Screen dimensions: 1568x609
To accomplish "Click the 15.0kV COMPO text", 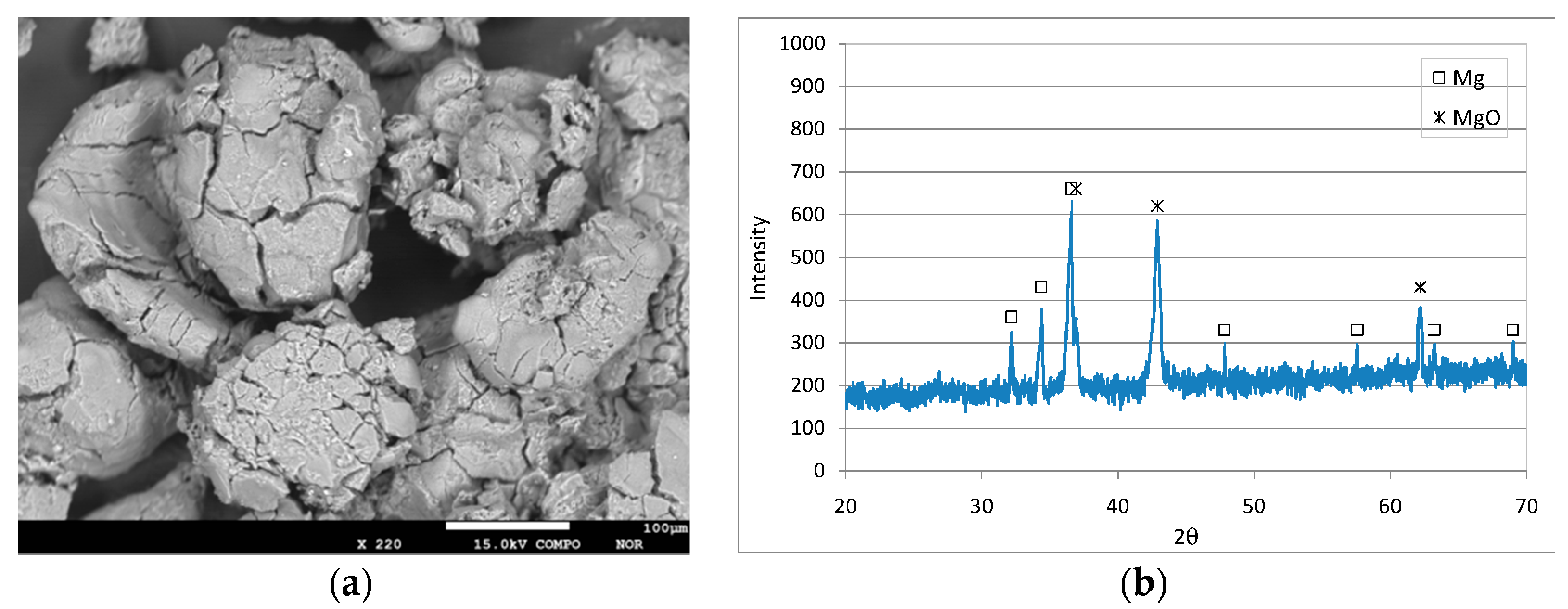I will coord(527,545).
